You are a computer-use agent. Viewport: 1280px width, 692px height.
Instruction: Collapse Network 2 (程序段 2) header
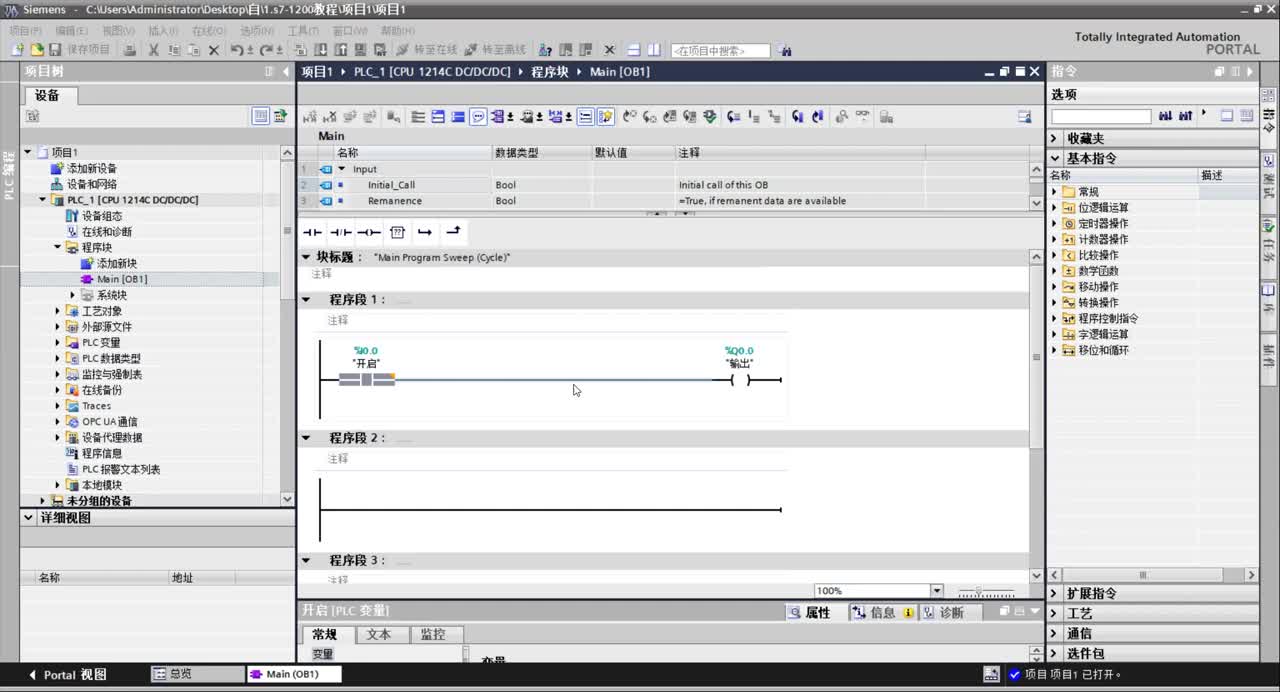(x=307, y=438)
